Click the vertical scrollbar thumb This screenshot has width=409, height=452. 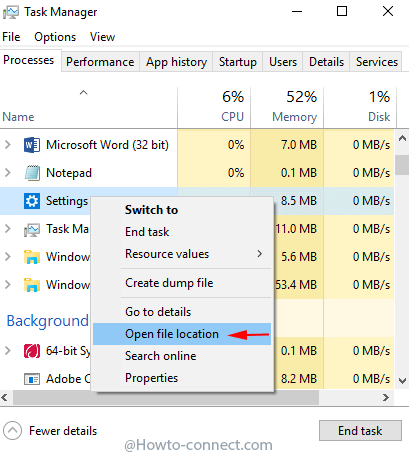pos(402,165)
